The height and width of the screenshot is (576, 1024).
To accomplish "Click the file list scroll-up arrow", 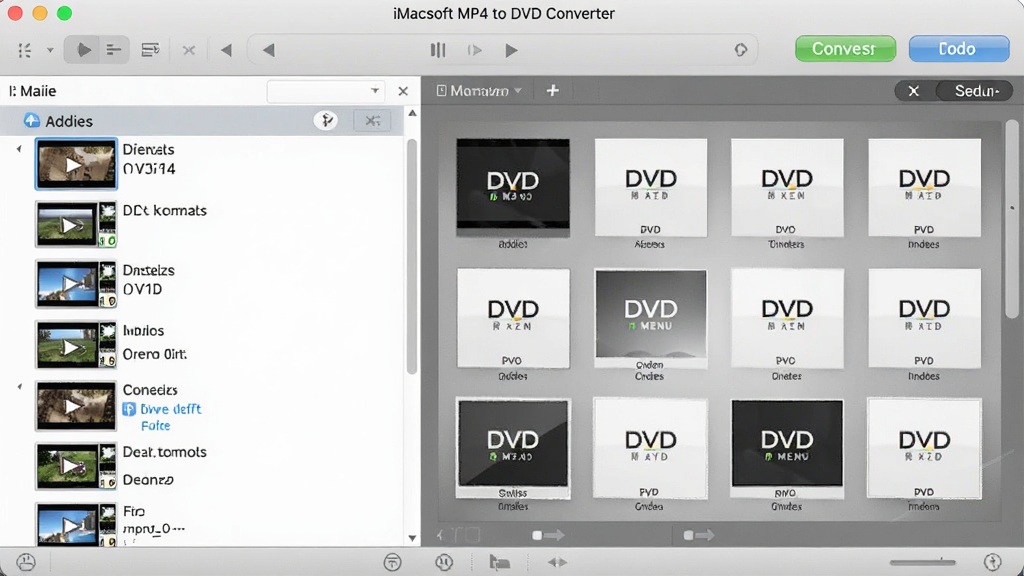I will tap(412, 114).
